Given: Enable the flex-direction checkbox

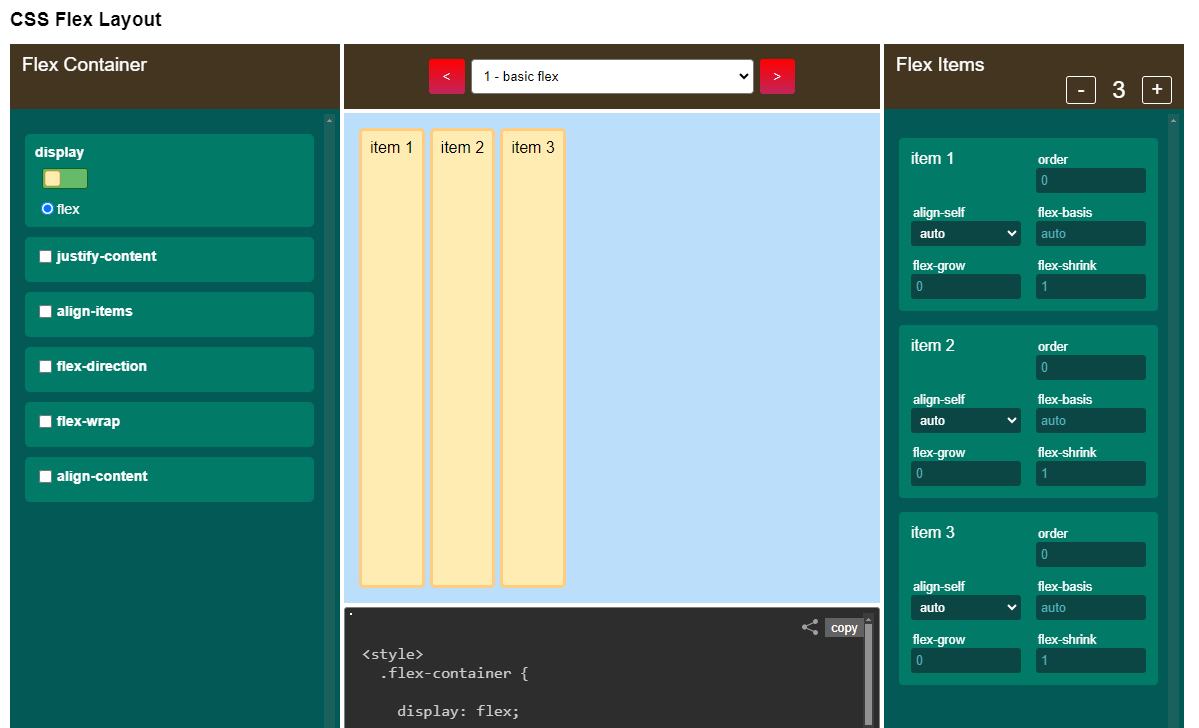Looking at the screenshot, I should tap(45, 367).
